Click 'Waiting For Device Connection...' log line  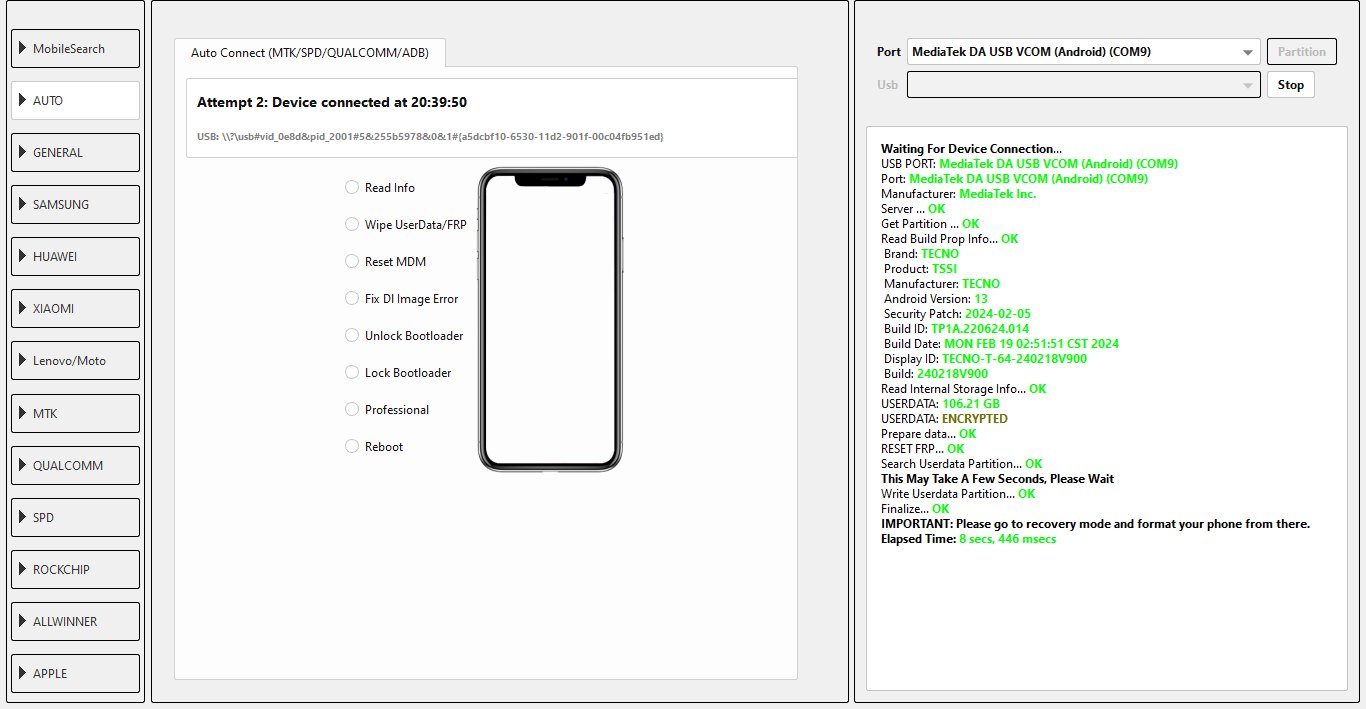pyautogui.click(x=971, y=149)
